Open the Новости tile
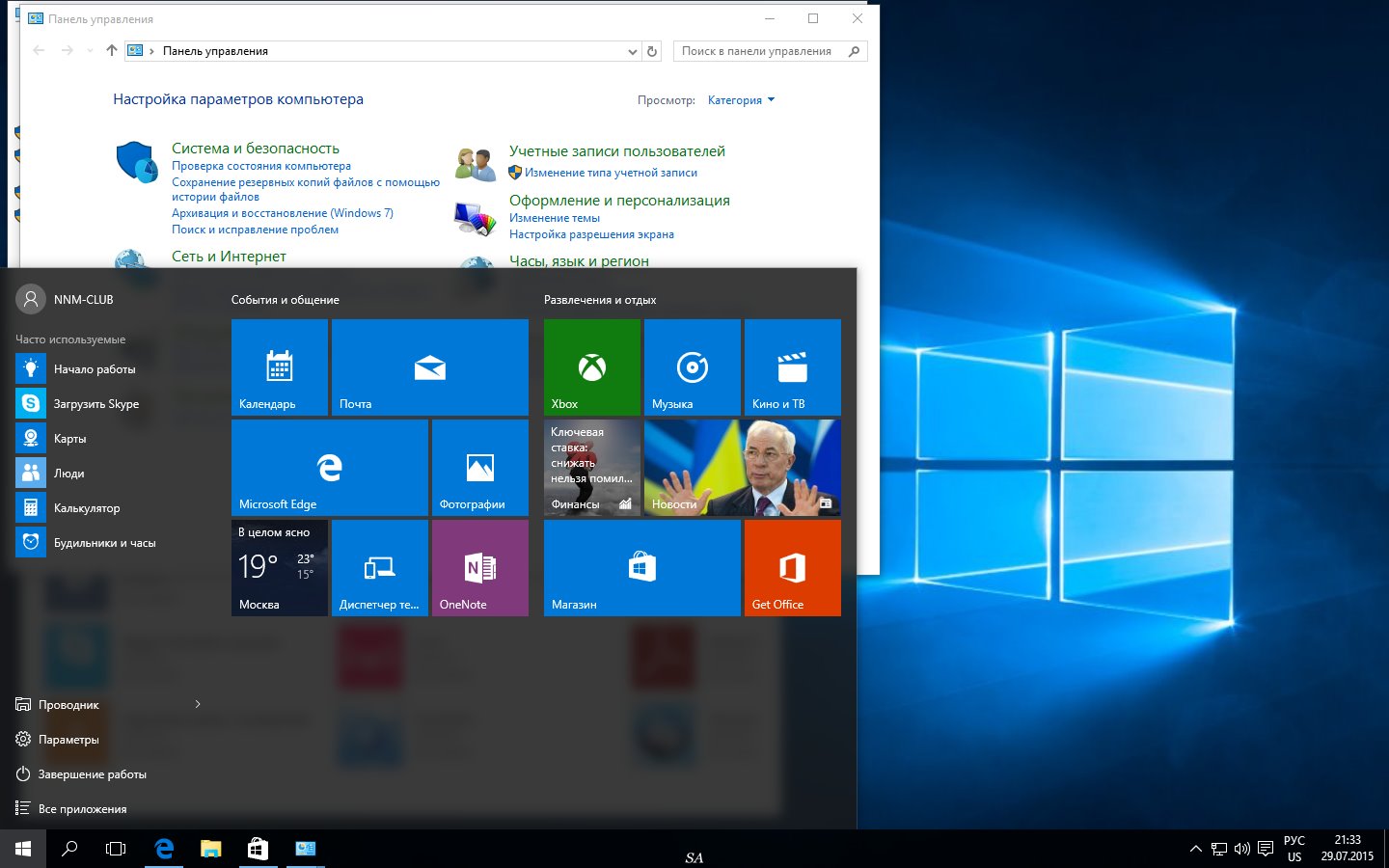The width and height of the screenshot is (1389, 868). tap(743, 468)
